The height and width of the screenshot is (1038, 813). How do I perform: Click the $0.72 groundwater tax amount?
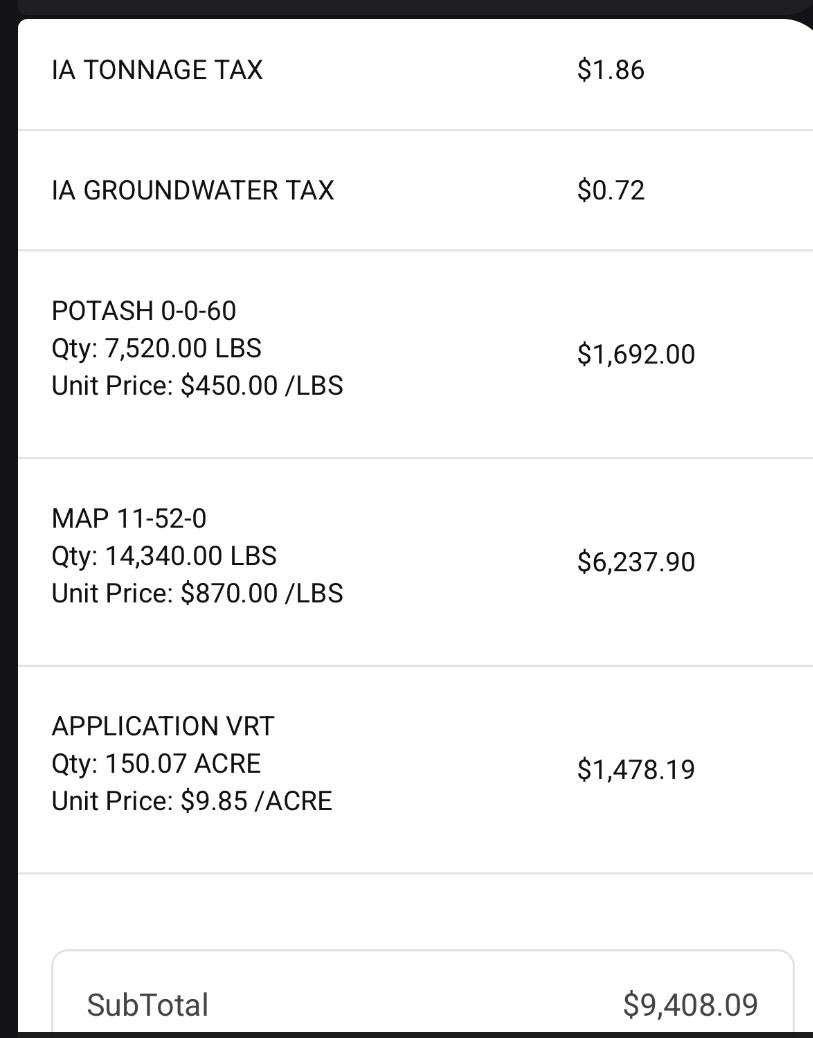(x=611, y=190)
